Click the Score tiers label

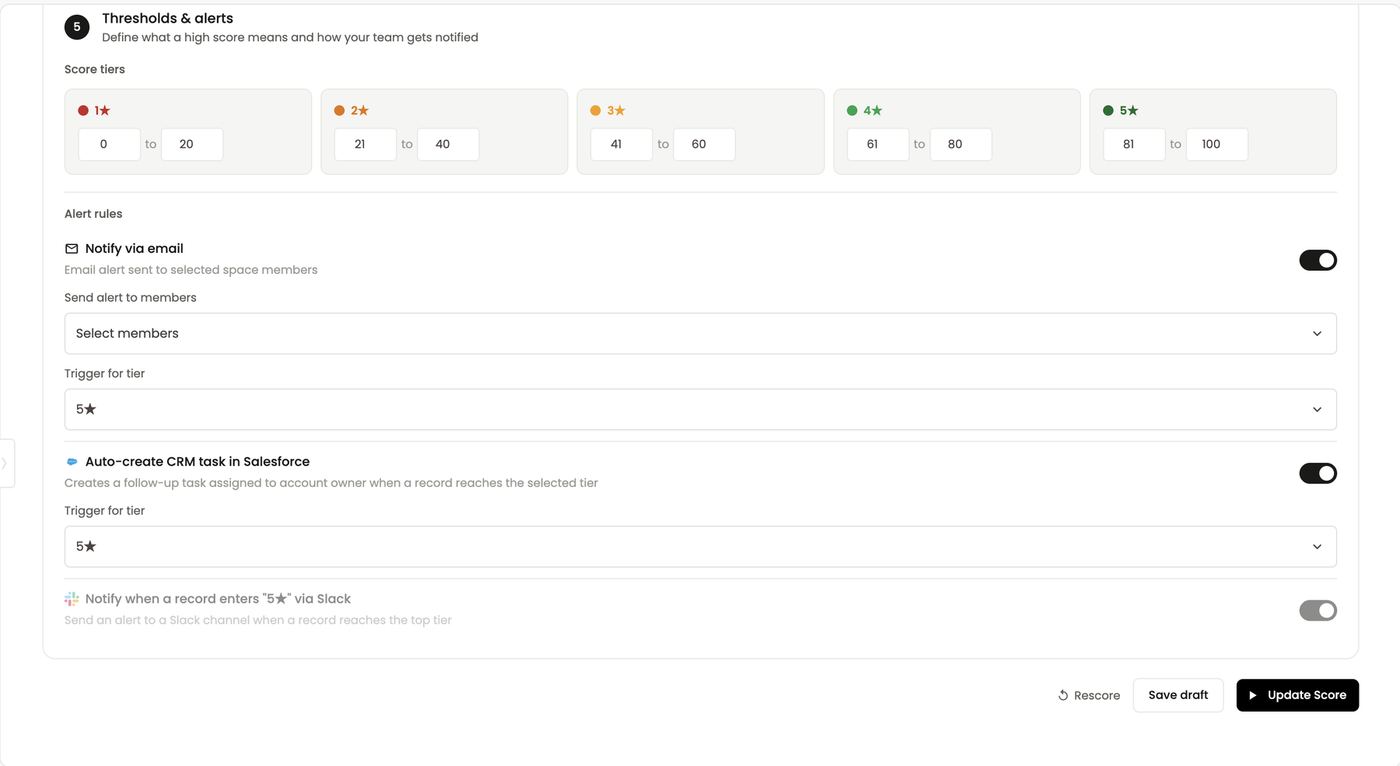tap(95, 69)
